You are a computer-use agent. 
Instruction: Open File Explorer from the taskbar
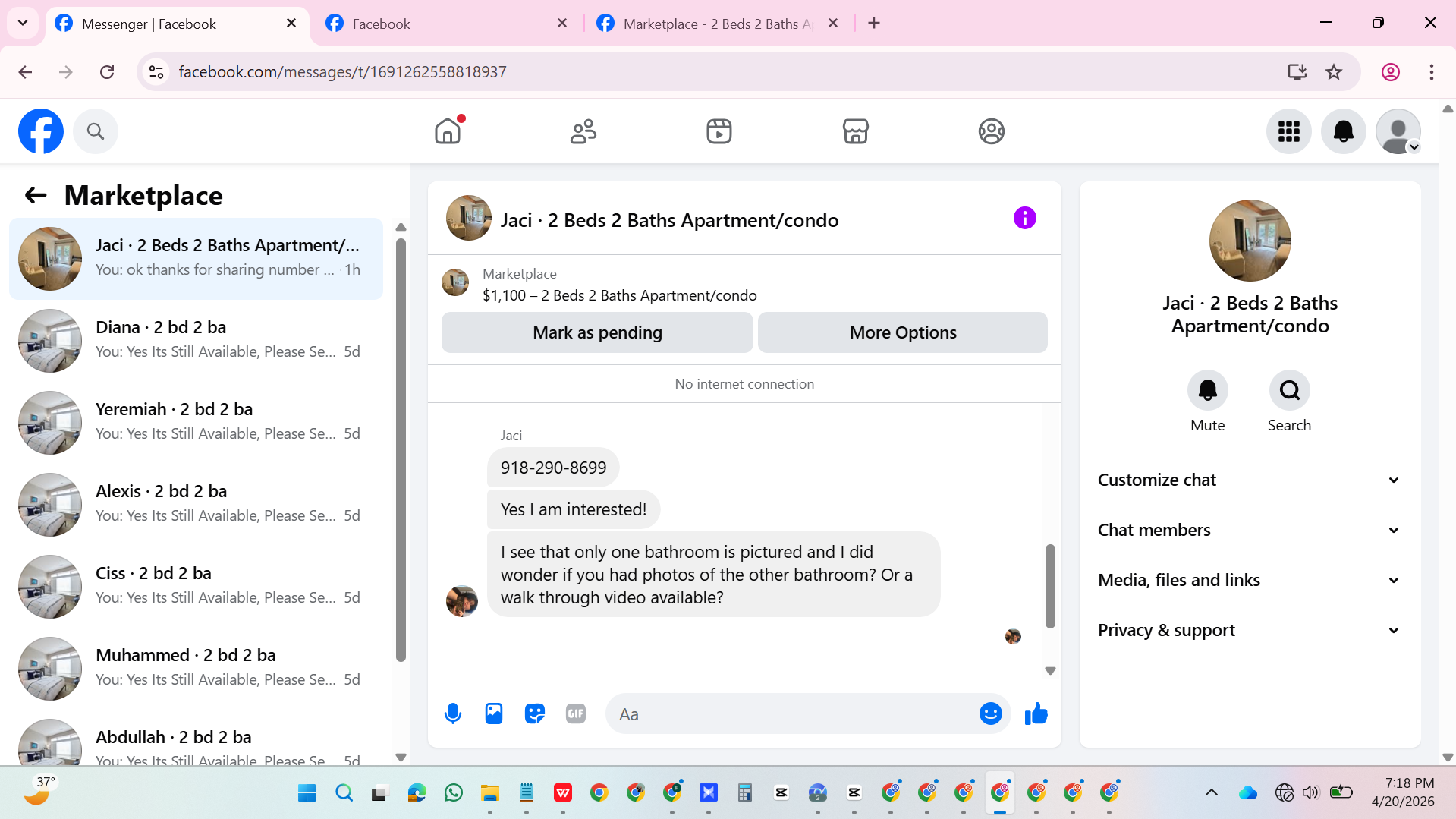[489, 793]
